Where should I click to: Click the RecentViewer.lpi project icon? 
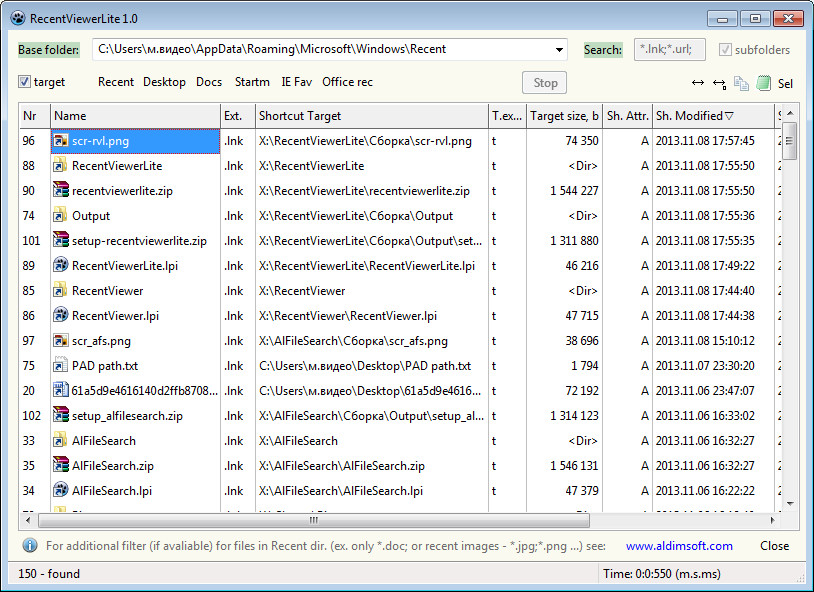click(x=61, y=315)
